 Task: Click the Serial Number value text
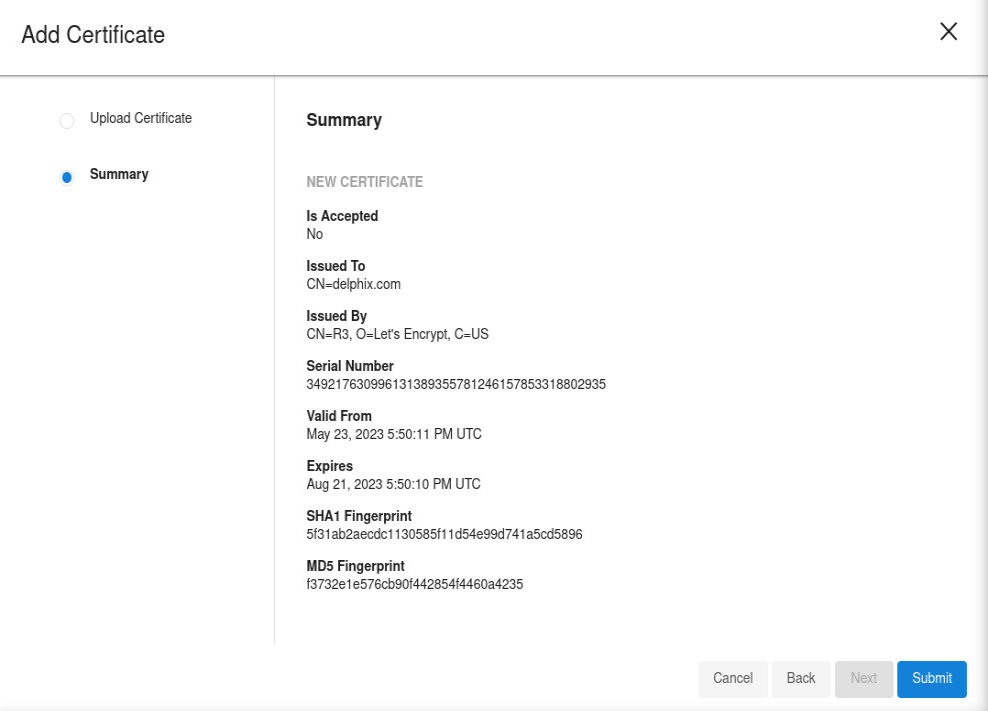(x=456, y=384)
